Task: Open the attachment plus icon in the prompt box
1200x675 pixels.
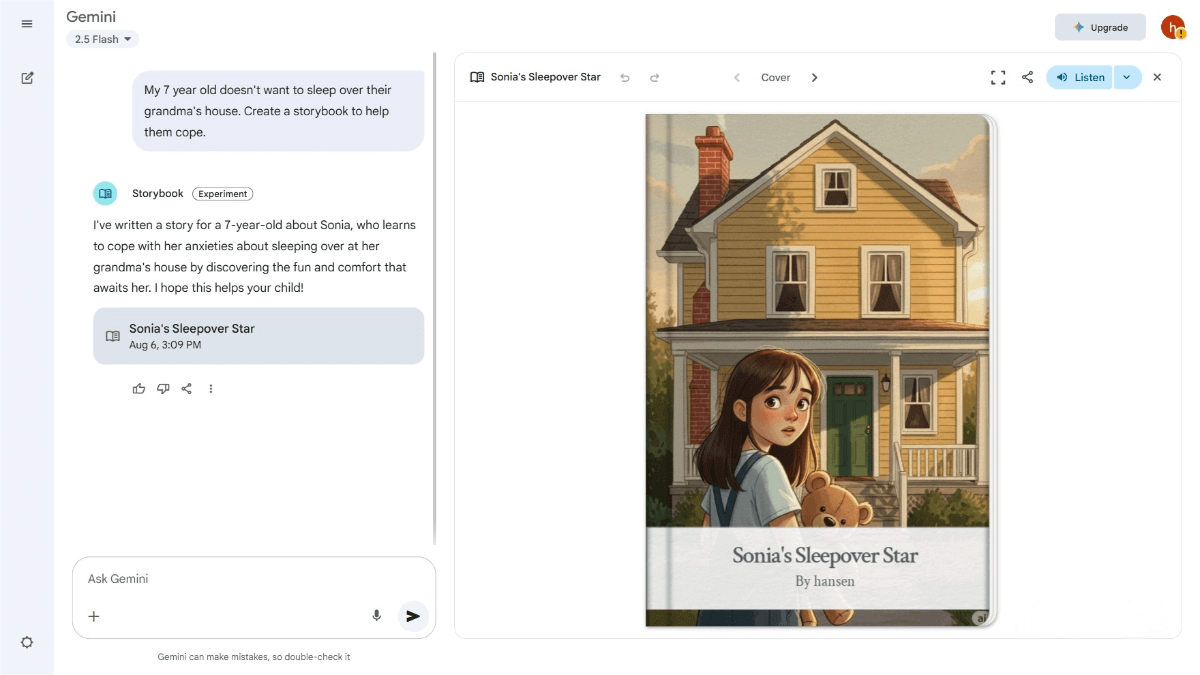Action: pyautogui.click(x=94, y=616)
